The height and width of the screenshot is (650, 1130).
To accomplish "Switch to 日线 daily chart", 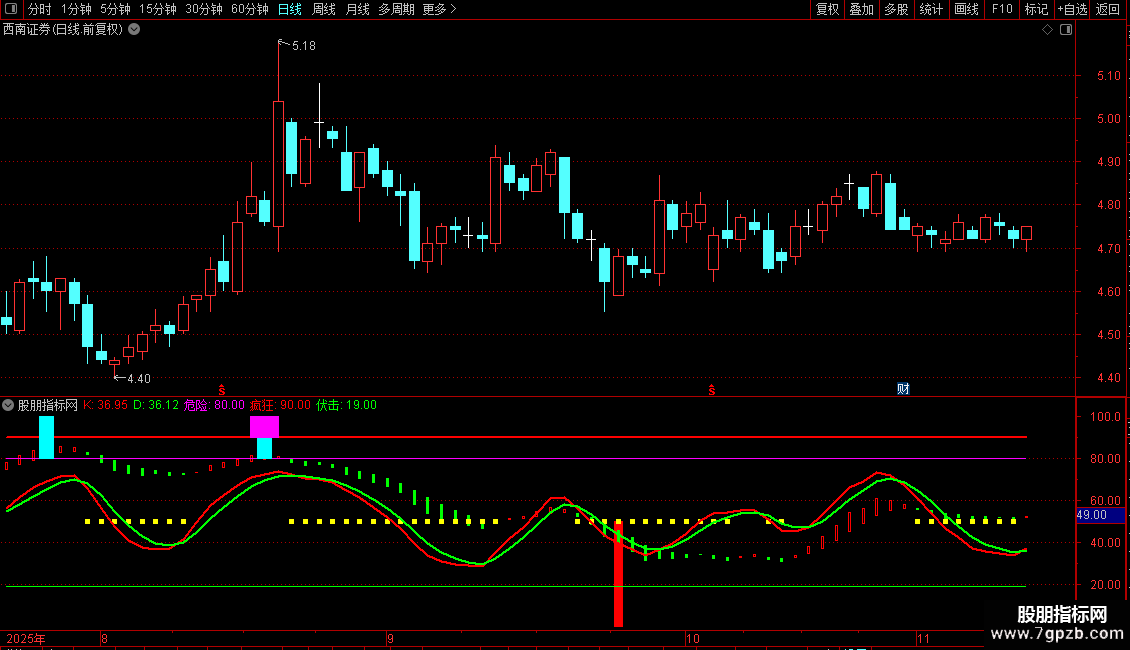I will [290, 9].
